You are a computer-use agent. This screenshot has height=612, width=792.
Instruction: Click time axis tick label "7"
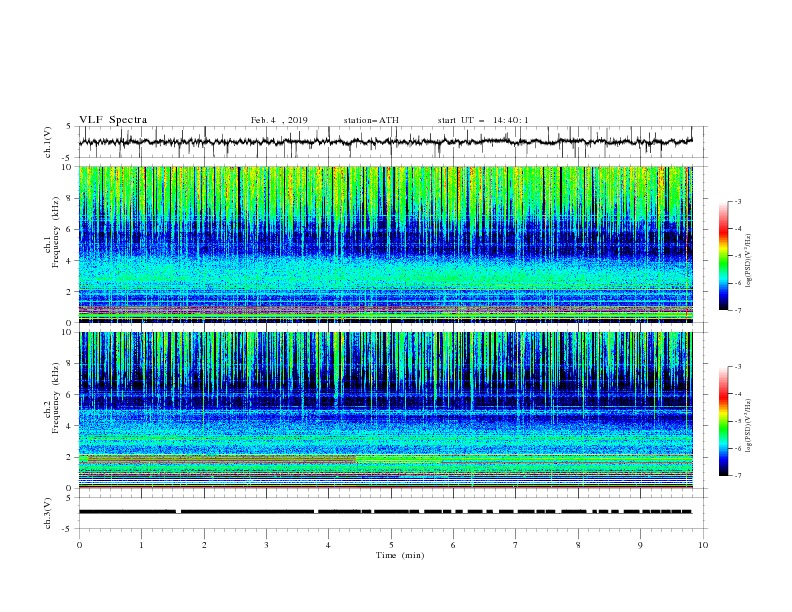[516, 545]
